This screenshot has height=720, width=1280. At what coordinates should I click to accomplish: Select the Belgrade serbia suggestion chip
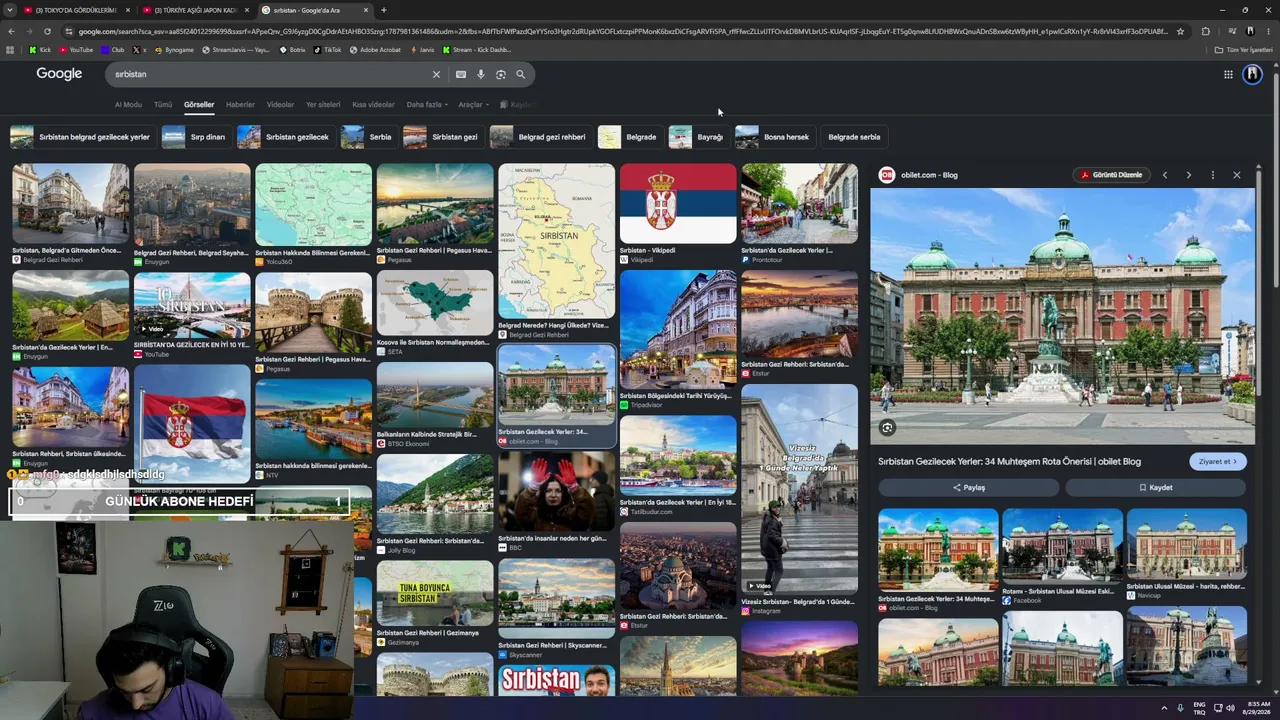(854, 137)
